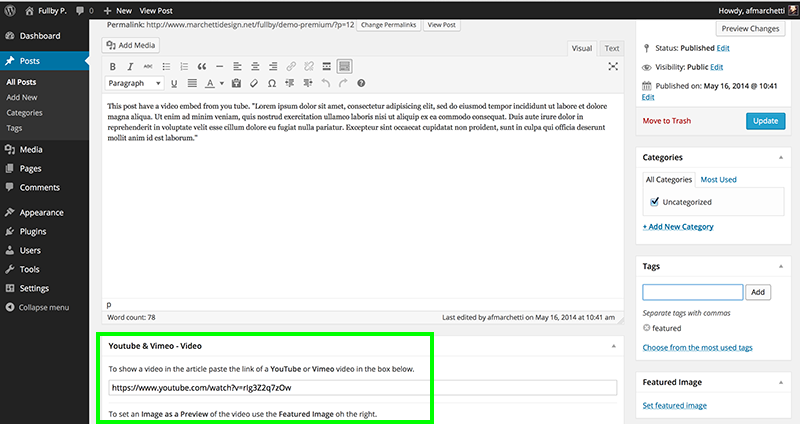Toggle bold formatting in the editor toolbar
The width and height of the screenshot is (800, 424).
(x=113, y=66)
